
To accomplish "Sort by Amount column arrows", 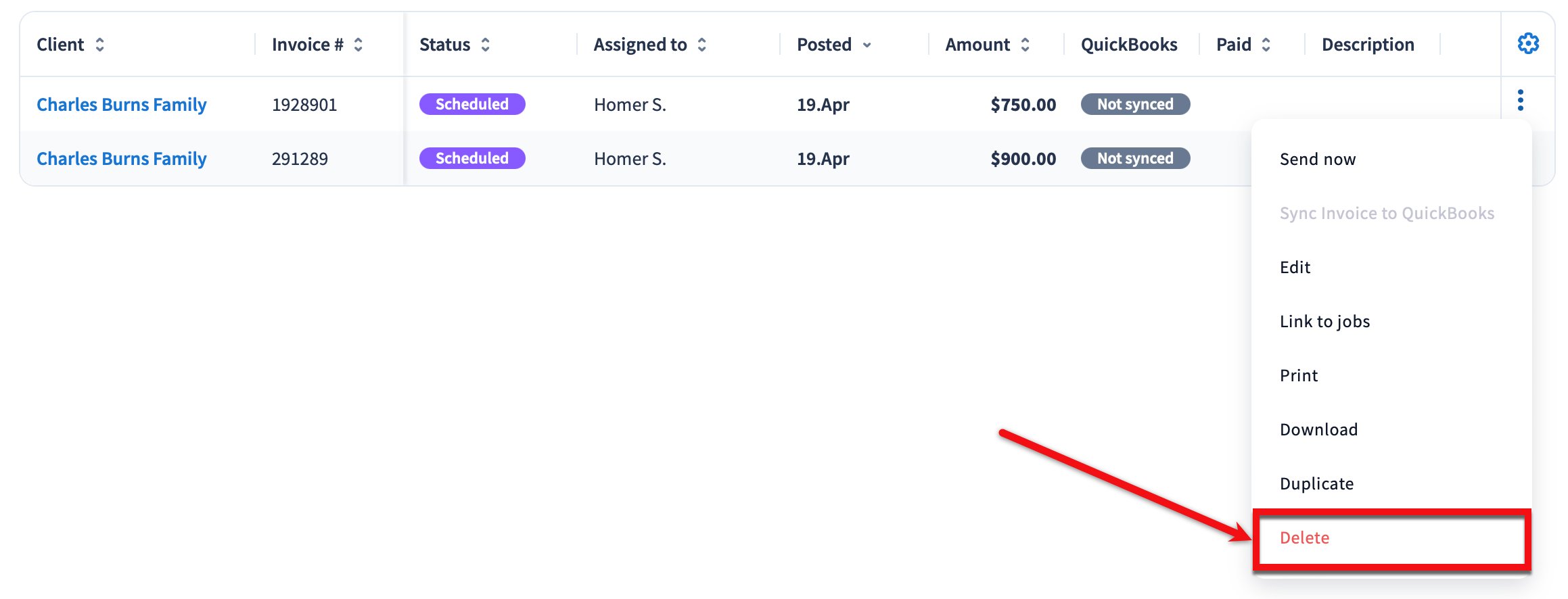I will [x=1025, y=45].
